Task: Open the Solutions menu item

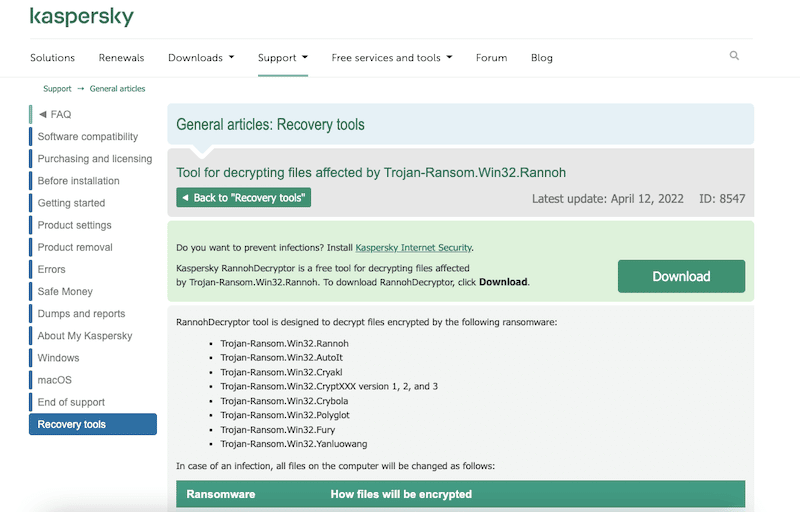Action: click(x=53, y=58)
